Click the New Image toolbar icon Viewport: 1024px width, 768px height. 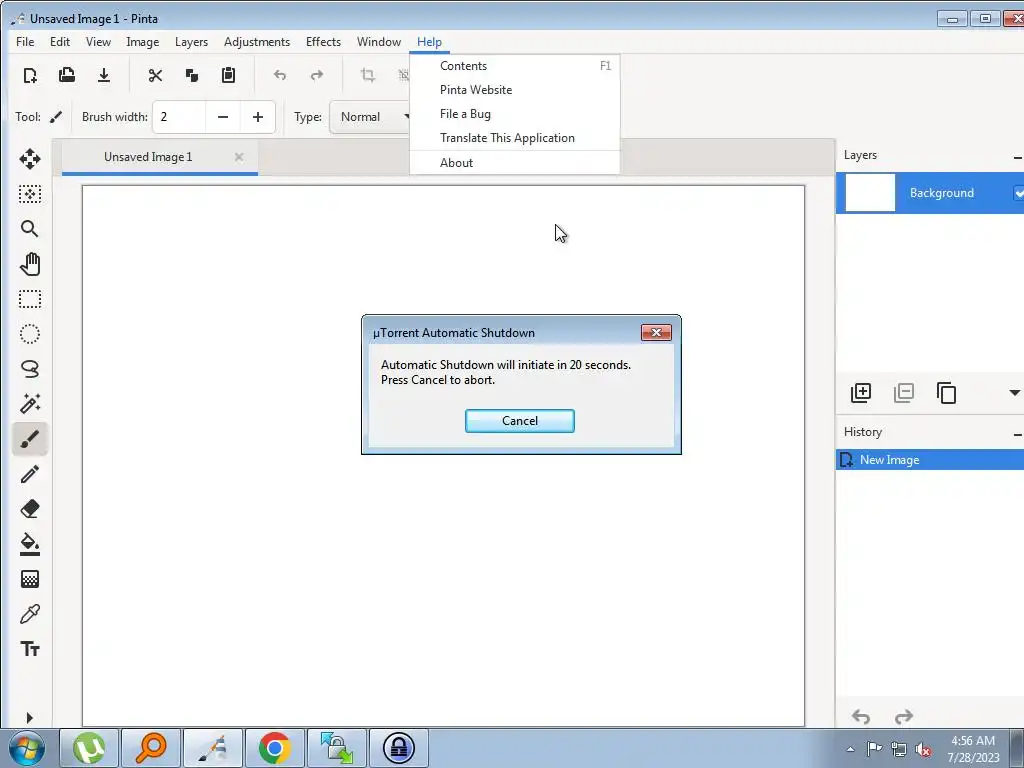30,75
